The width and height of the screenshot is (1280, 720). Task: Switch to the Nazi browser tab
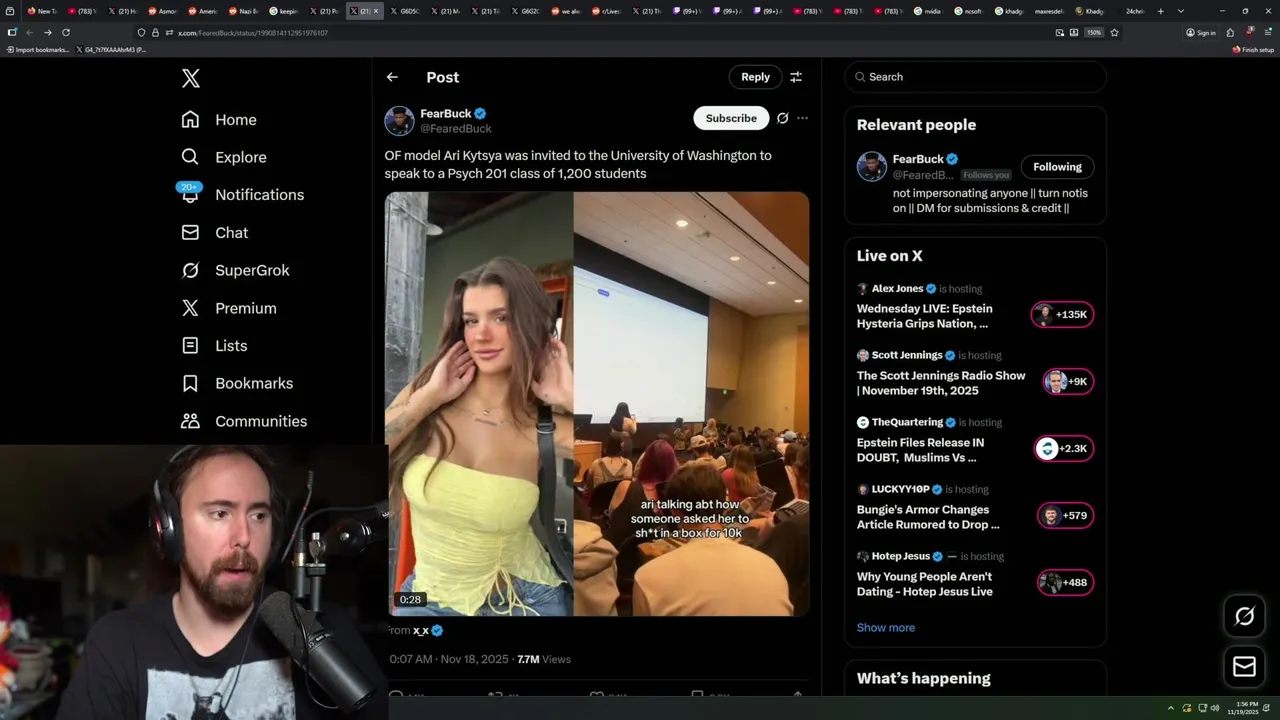(244, 11)
